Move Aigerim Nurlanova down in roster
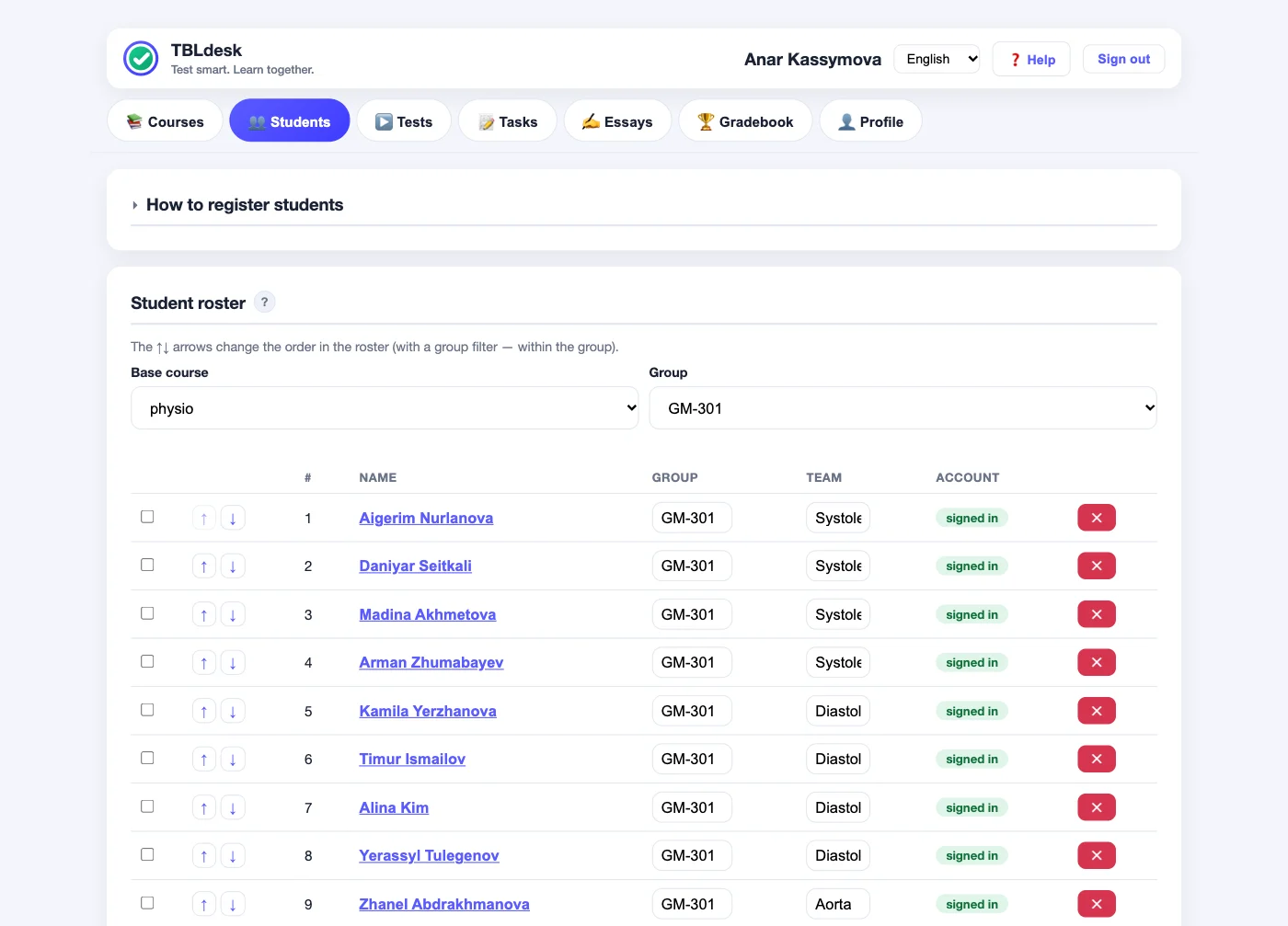The height and width of the screenshot is (926, 1288). click(233, 519)
